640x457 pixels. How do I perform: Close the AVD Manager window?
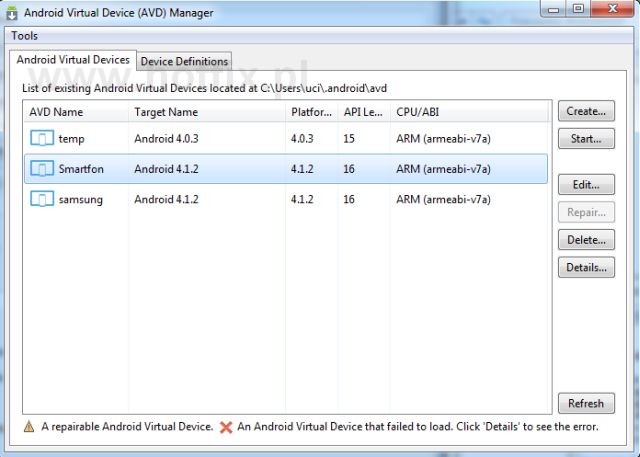tap(613, 9)
